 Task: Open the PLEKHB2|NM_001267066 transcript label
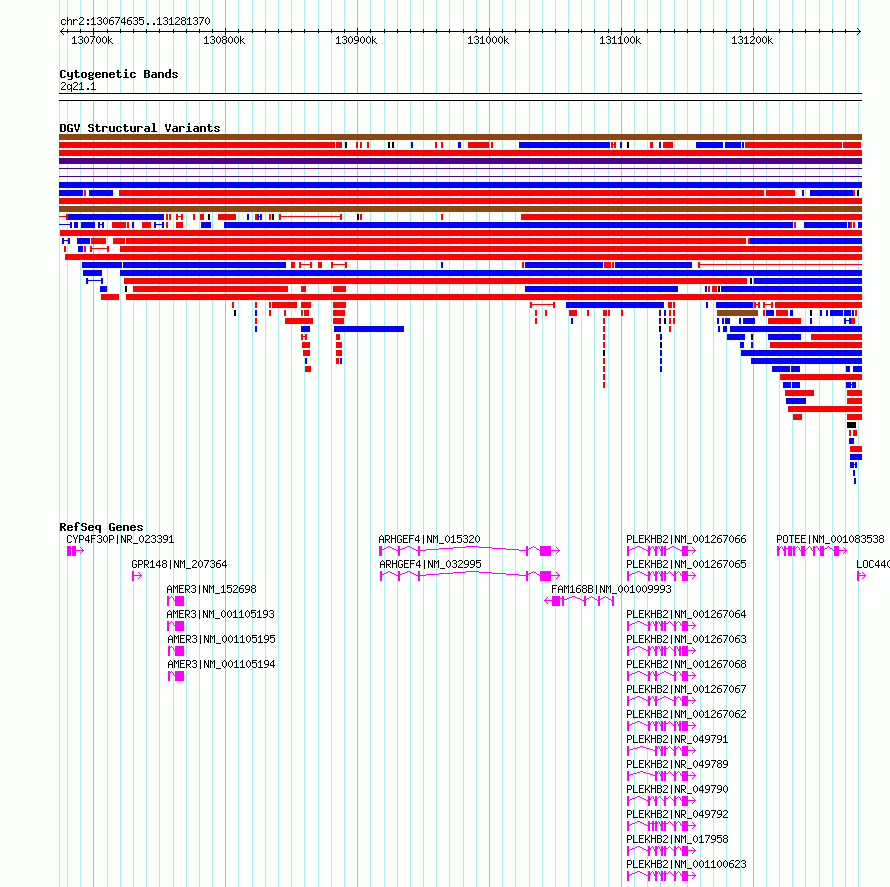tap(686, 539)
